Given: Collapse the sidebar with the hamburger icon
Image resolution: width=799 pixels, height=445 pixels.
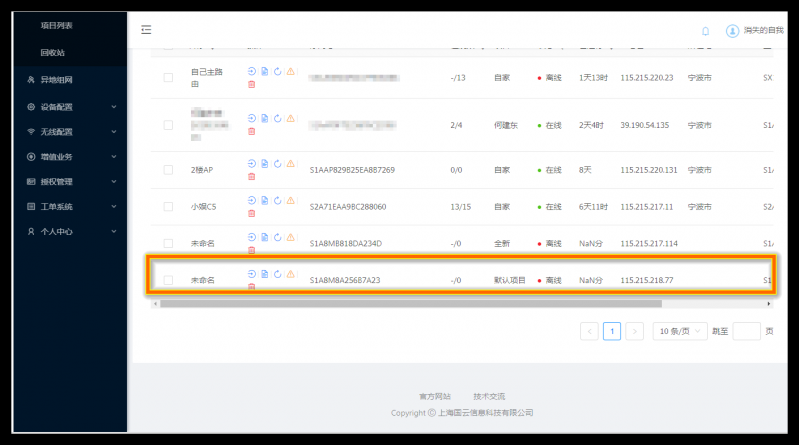Looking at the screenshot, I should click(146, 30).
